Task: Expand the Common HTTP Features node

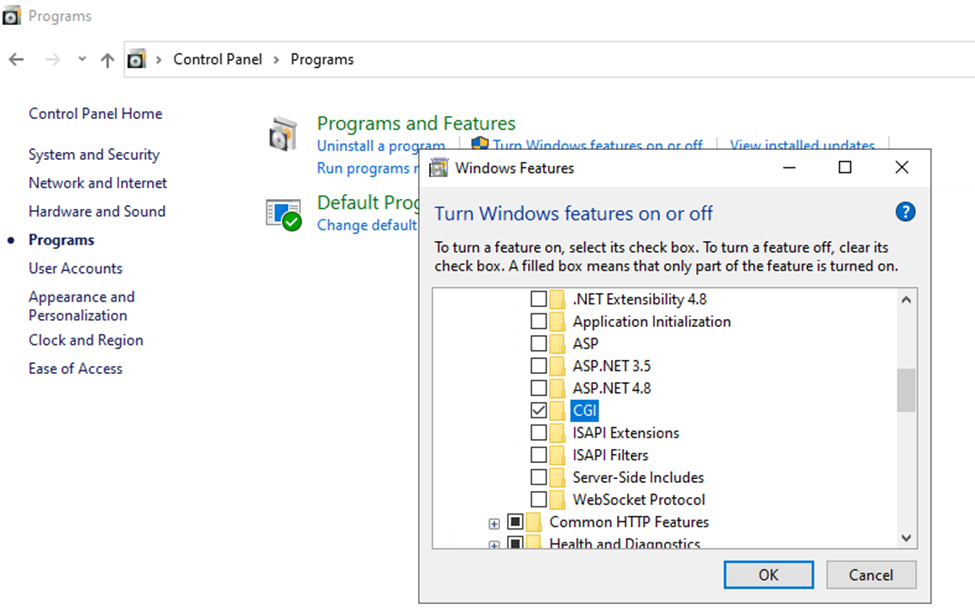Action: tap(494, 524)
